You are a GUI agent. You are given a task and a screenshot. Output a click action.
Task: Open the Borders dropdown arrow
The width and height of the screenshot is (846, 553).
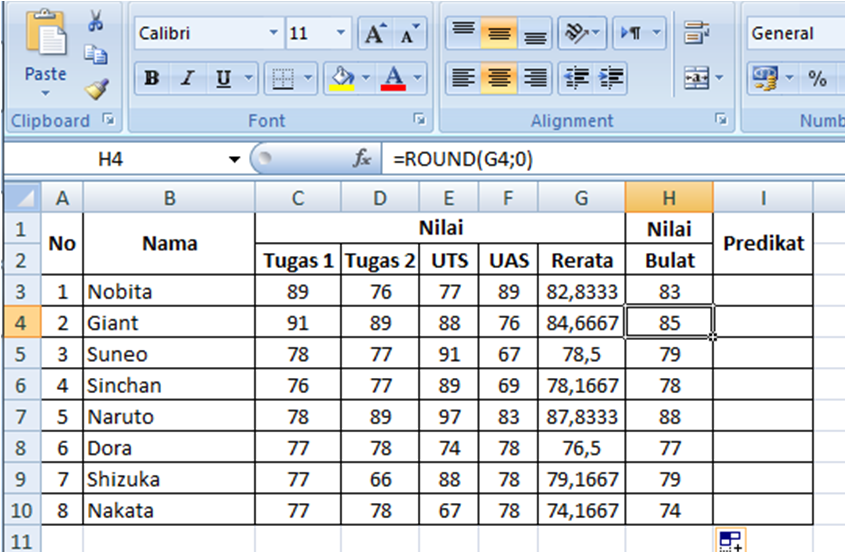pyautogui.click(x=308, y=78)
